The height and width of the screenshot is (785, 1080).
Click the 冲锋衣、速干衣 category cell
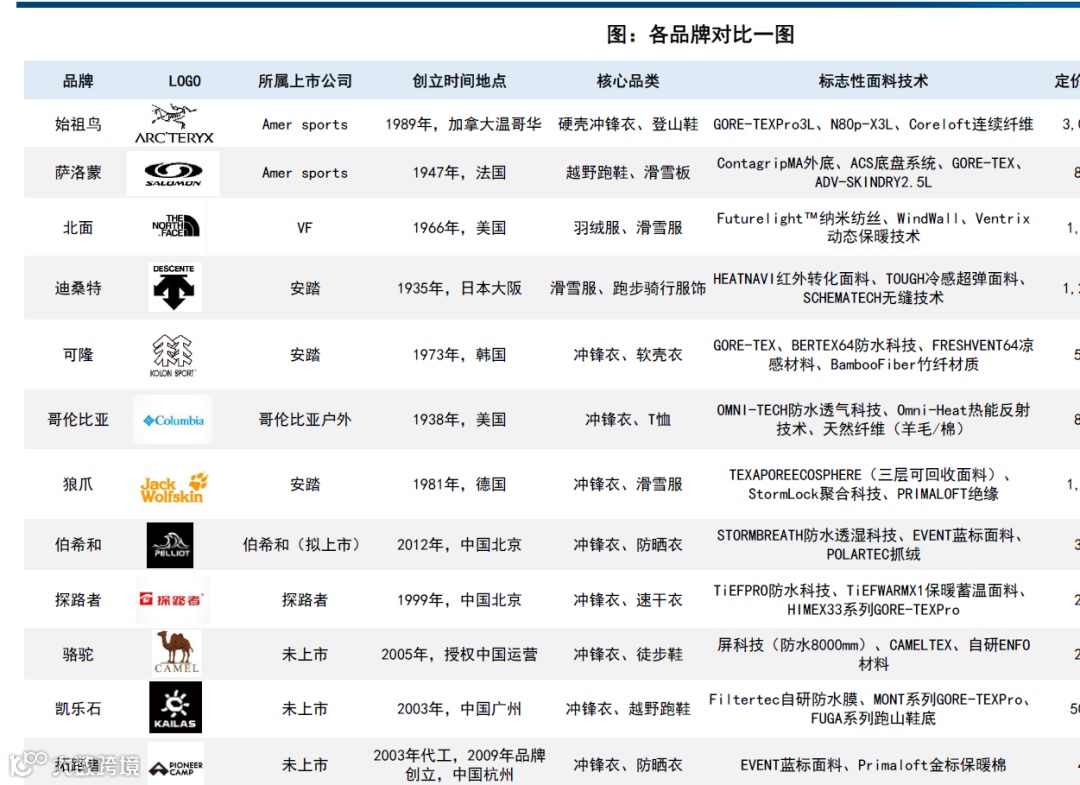628,600
